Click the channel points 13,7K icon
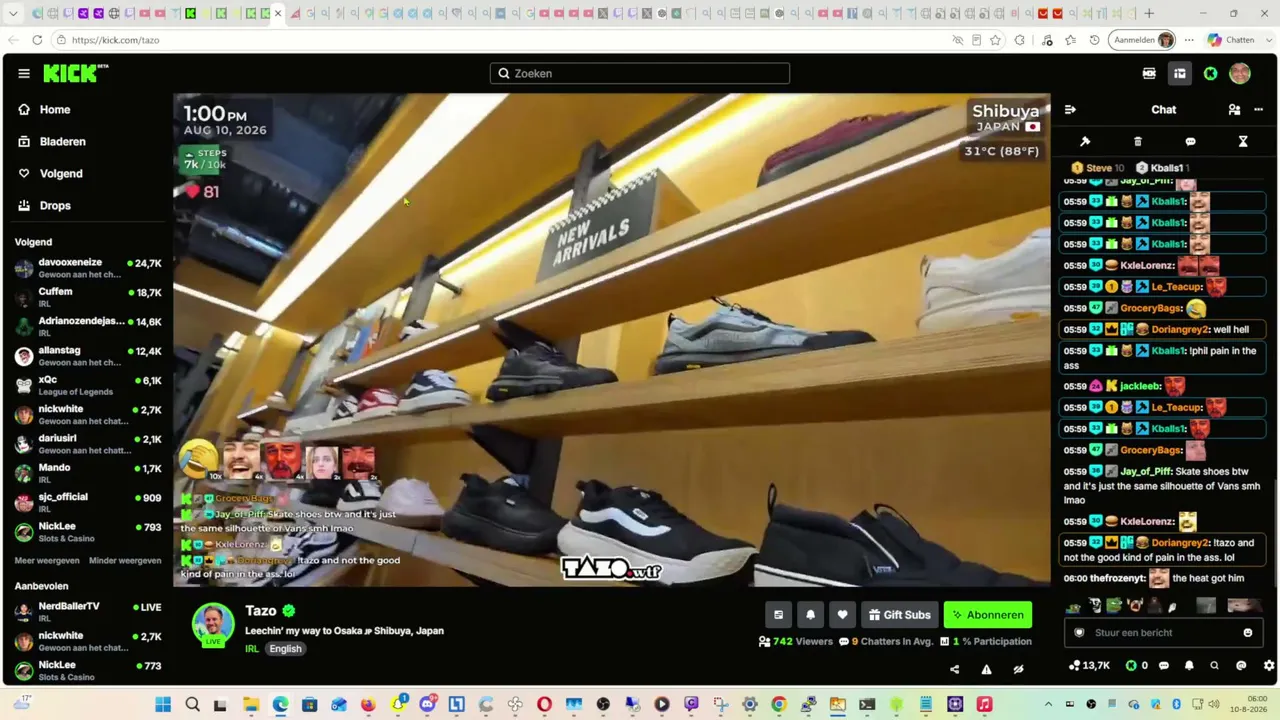The width and height of the screenshot is (1280, 720). coord(1089,665)
